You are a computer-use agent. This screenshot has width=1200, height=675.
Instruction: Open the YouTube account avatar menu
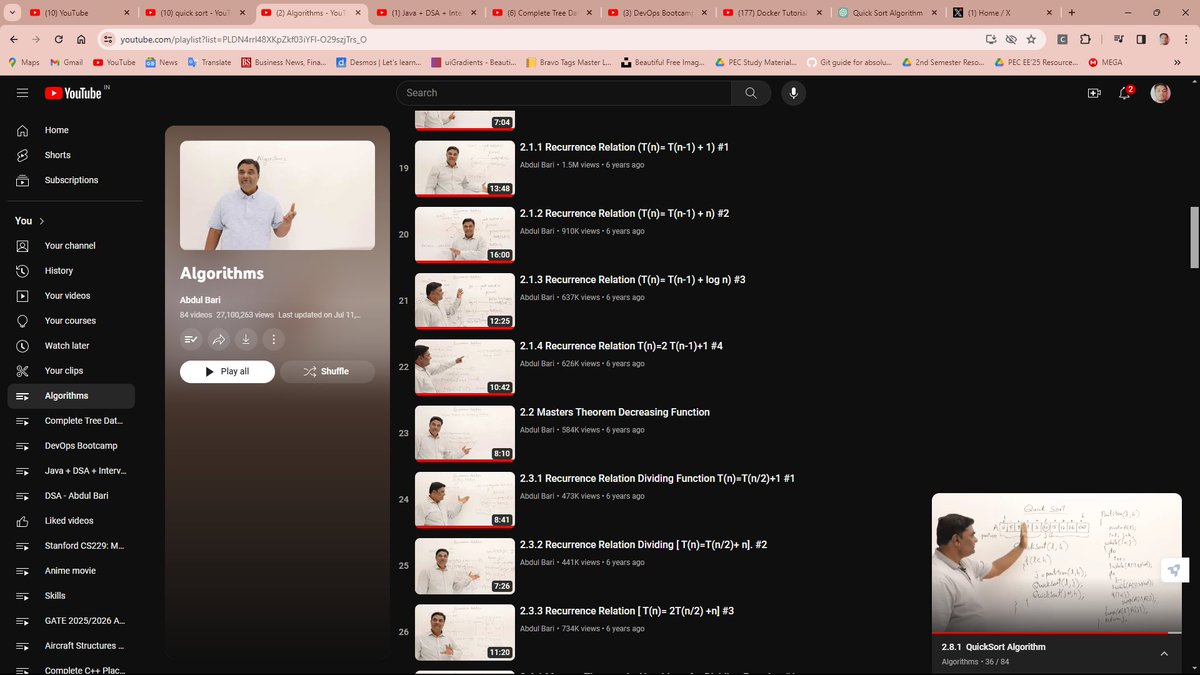click(1161, 93)
